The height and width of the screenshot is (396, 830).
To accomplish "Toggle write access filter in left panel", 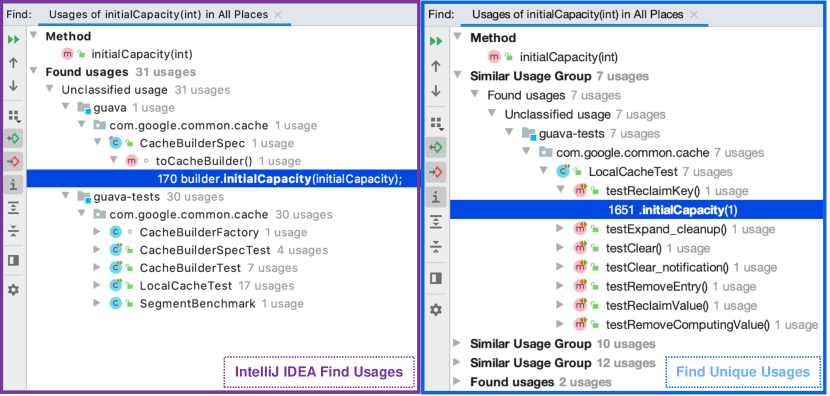I will coord(13,161).
